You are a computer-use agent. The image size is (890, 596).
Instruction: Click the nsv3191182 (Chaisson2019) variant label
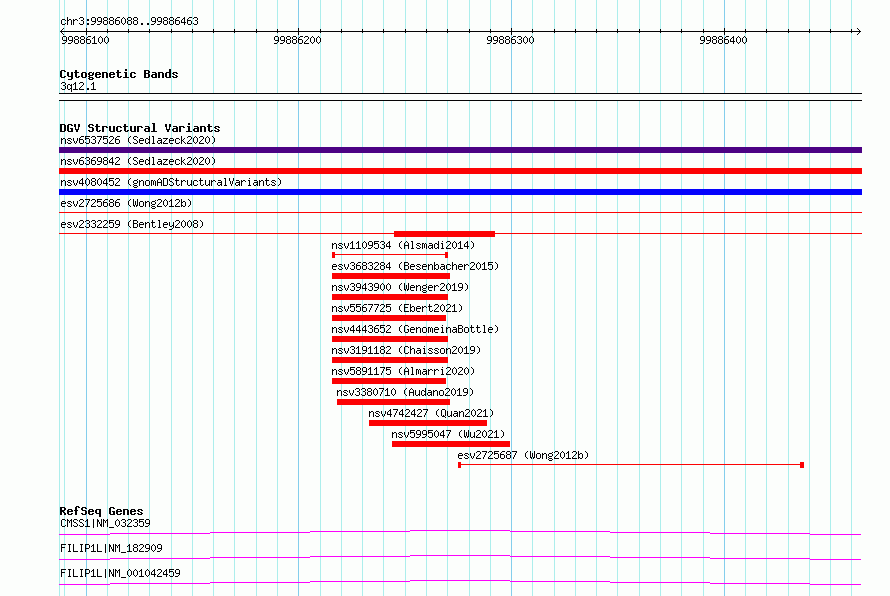406,350
